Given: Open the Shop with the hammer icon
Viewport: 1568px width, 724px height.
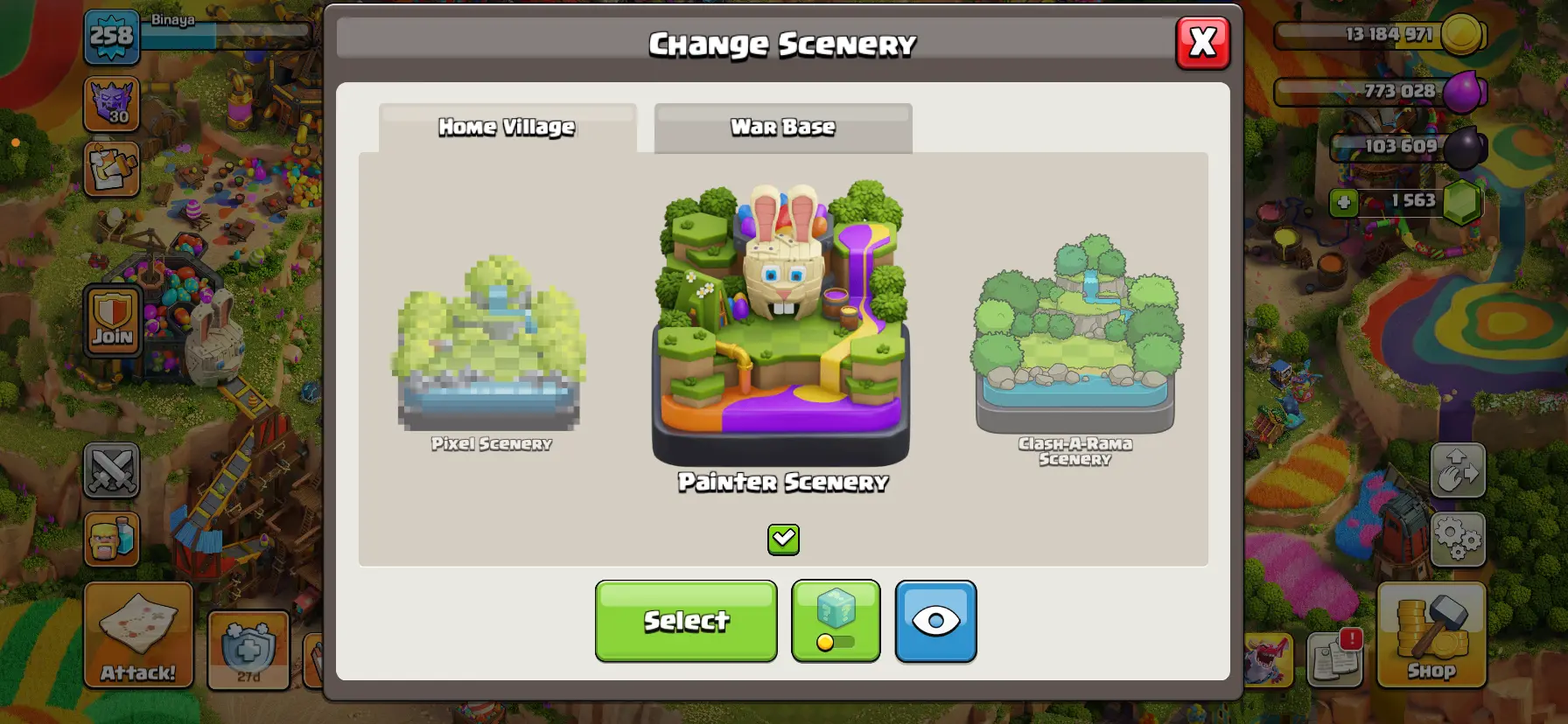Looking at the screenshot, I should 1431,635.
